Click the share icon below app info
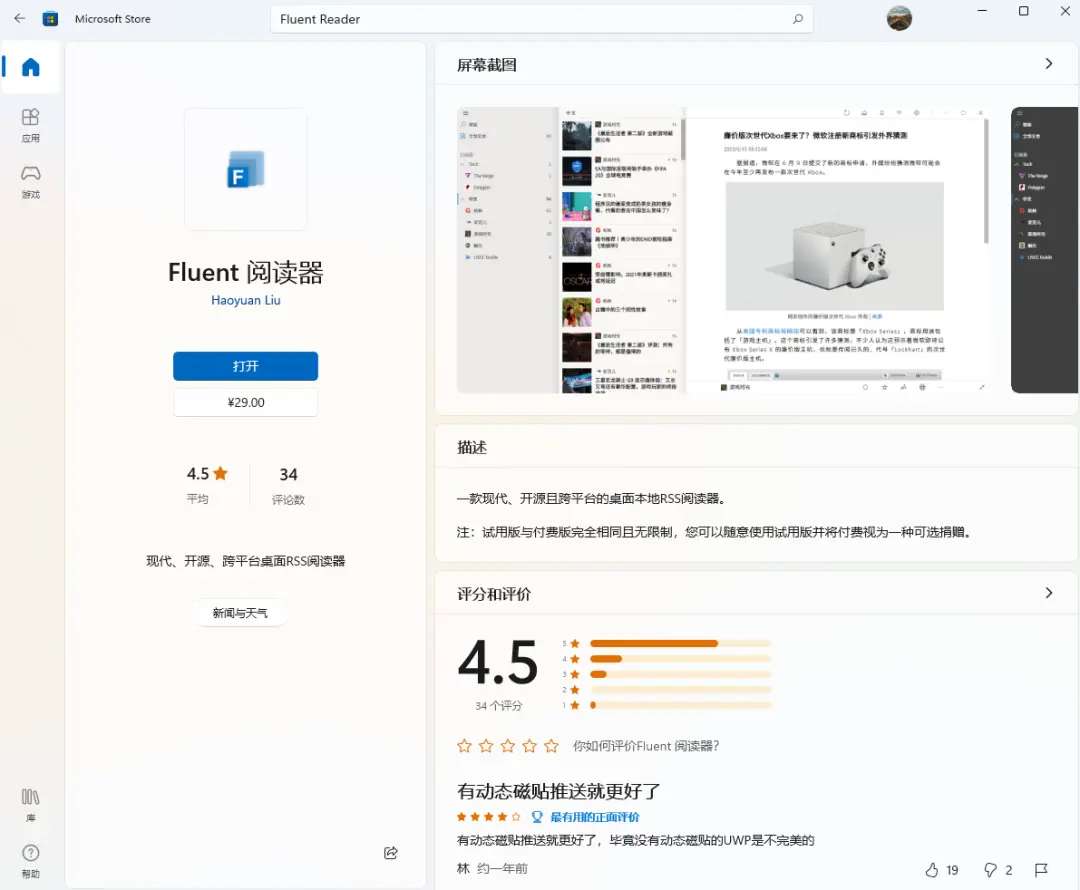Image resolution: width=1080 pixels, height=890 pixels. click(391, 852)
